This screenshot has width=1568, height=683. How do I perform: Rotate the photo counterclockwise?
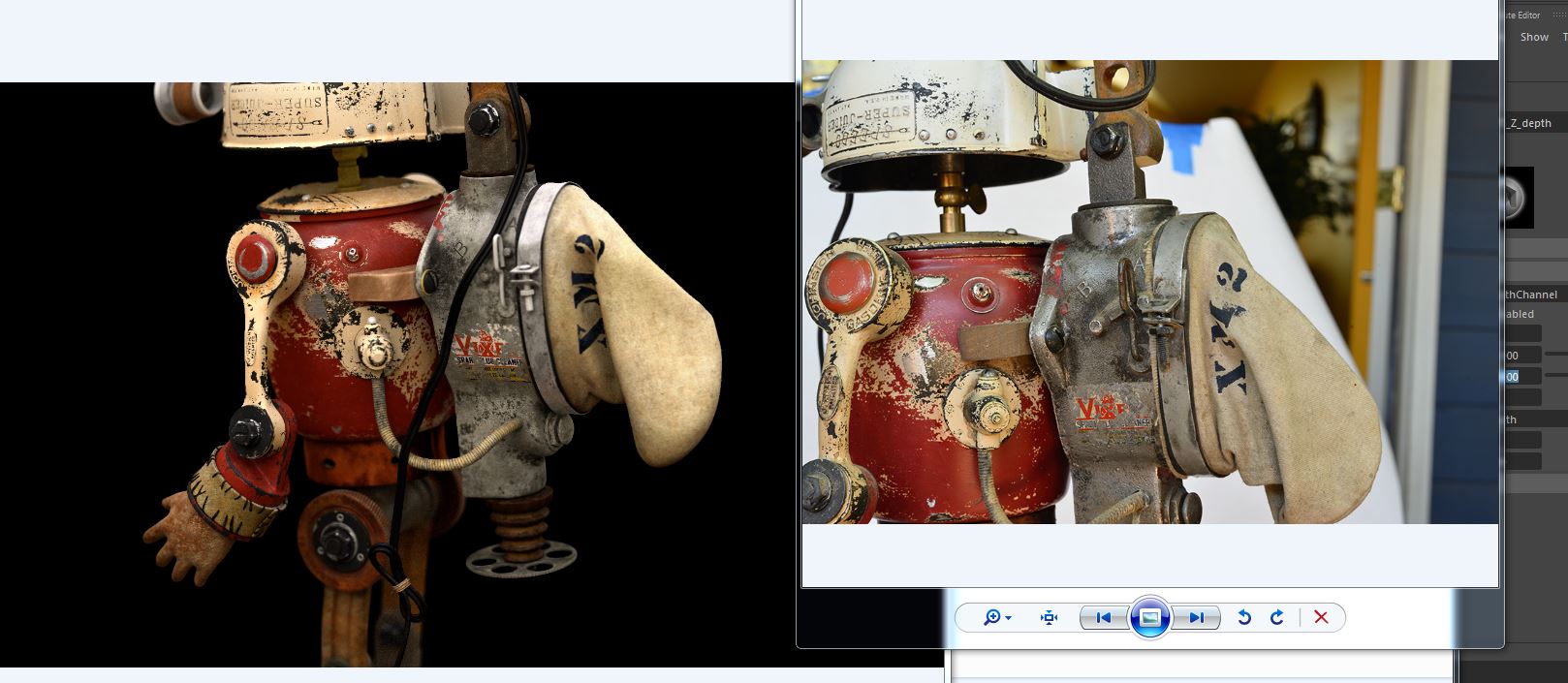[x=1244, y=617]
